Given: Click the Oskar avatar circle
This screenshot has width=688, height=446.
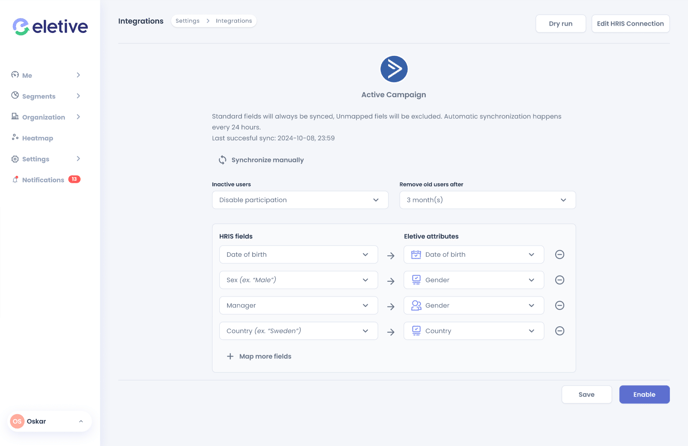Looking at the screenshot, I should pos(17,421).
